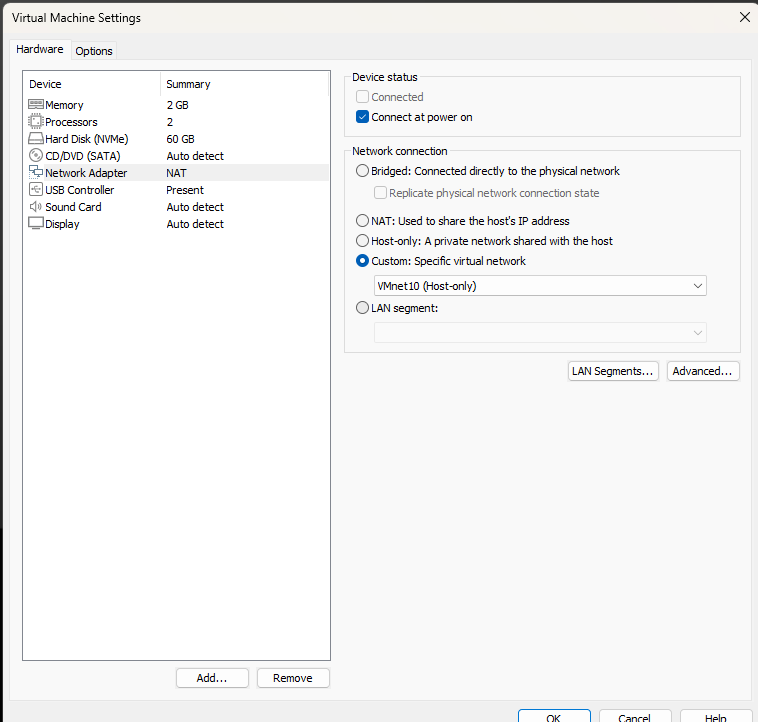
Task: Select the Bridged network radio button
Action: click(363, 171)
